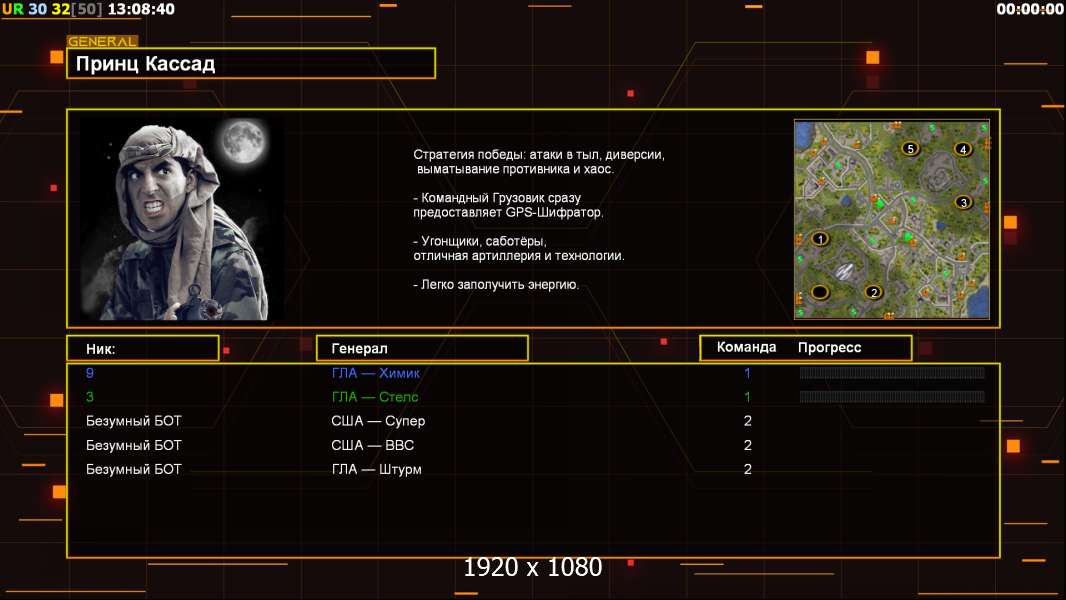Screen dimensions: 1066x600
Task: Click the 'ГЛА — Стелс' general entry
Action: pos(375,396)
